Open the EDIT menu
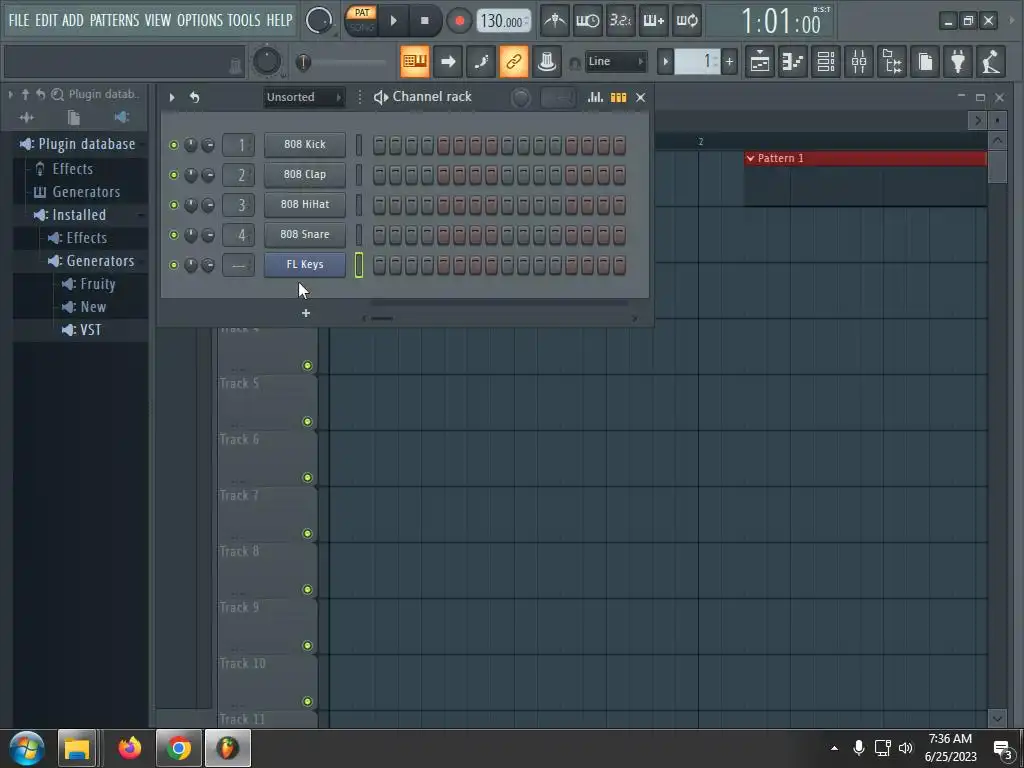 coord(46,20)
